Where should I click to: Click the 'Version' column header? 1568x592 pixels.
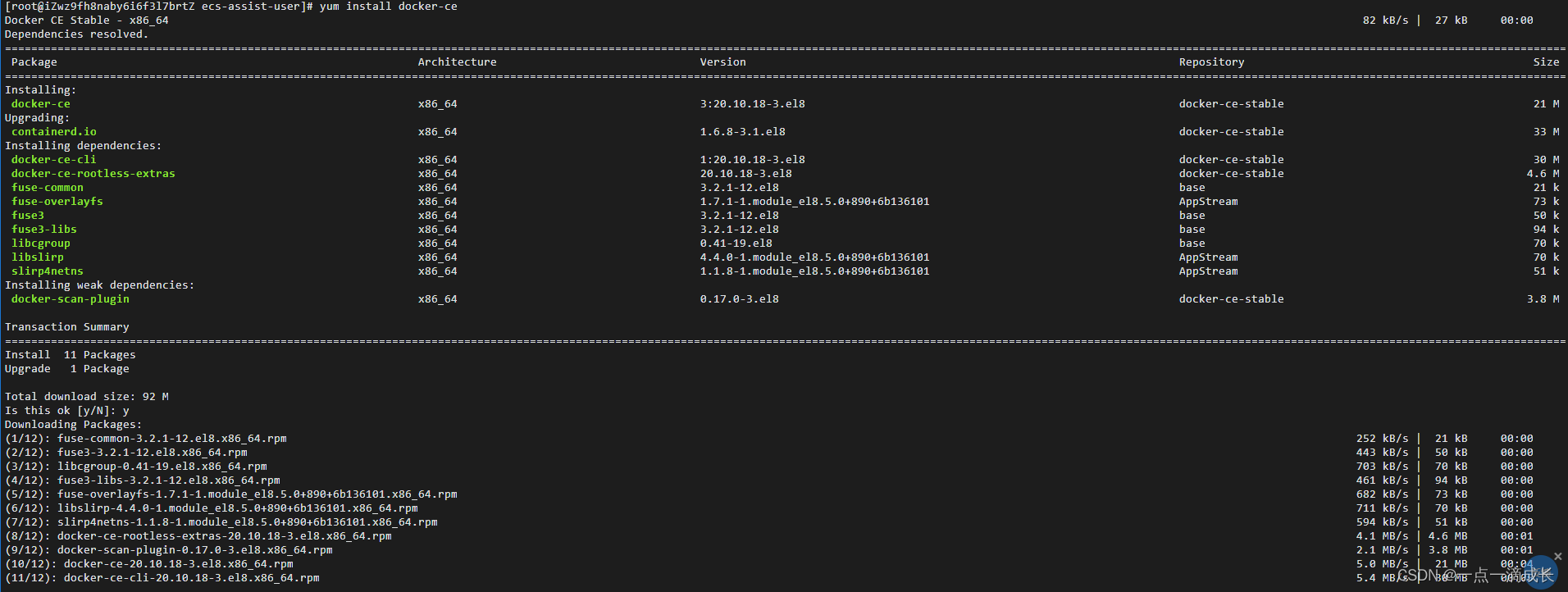723,62
